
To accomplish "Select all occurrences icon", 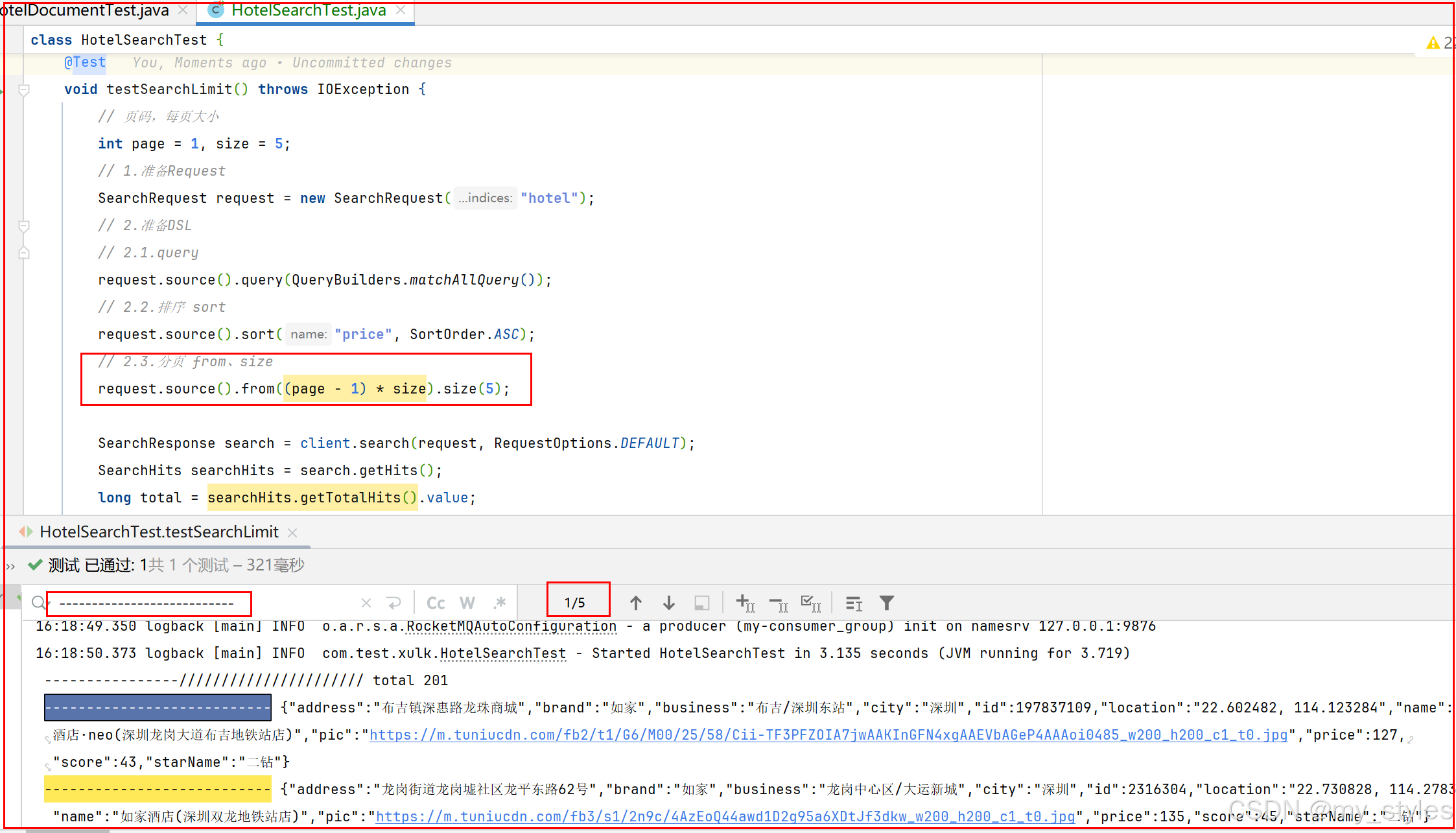I will pyautogui.click(x=811, y=603).
